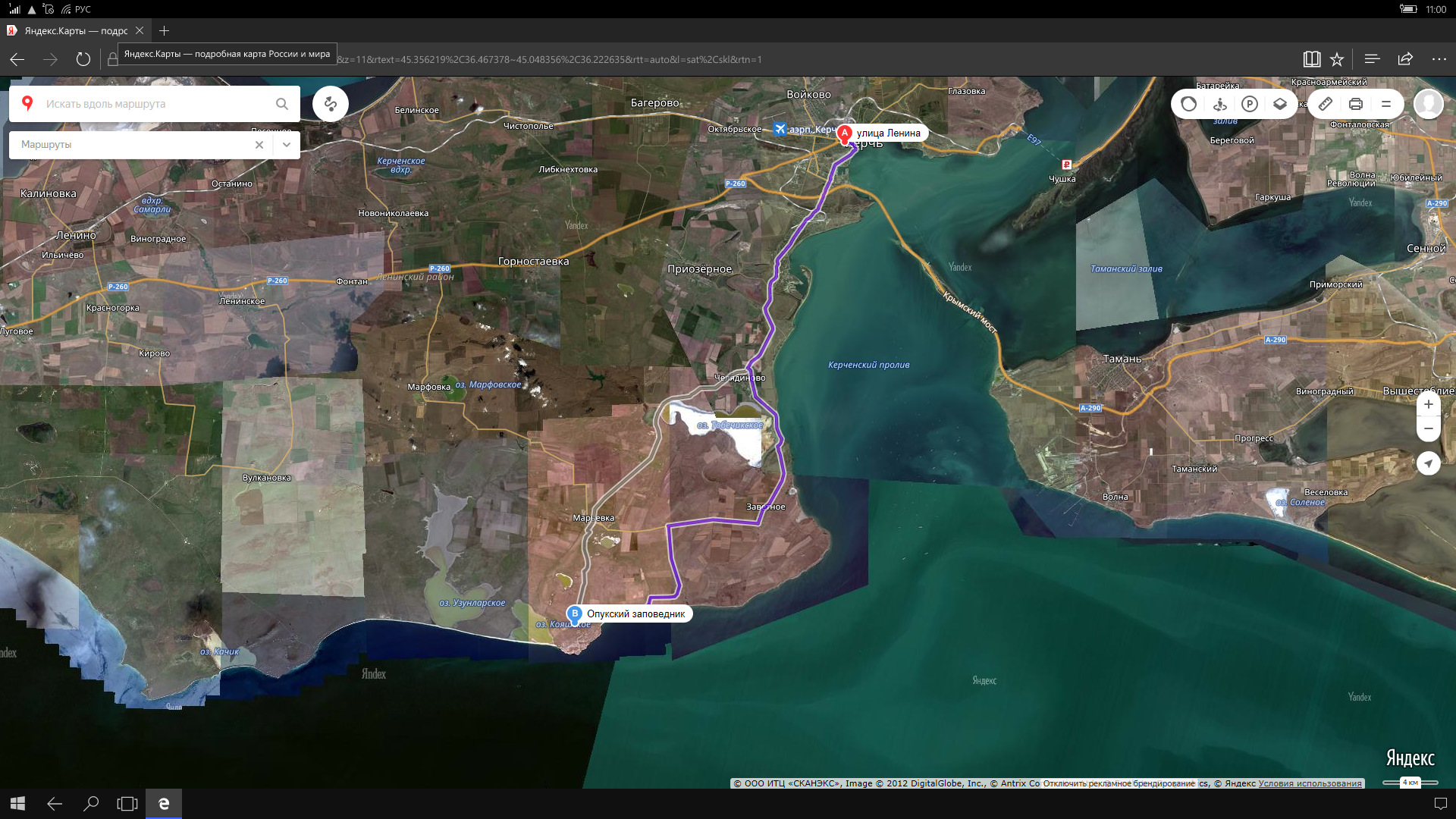1456x819 pixels.
Task: Select the Яндекс.Карты browser tab
Action: coord(76,31)
